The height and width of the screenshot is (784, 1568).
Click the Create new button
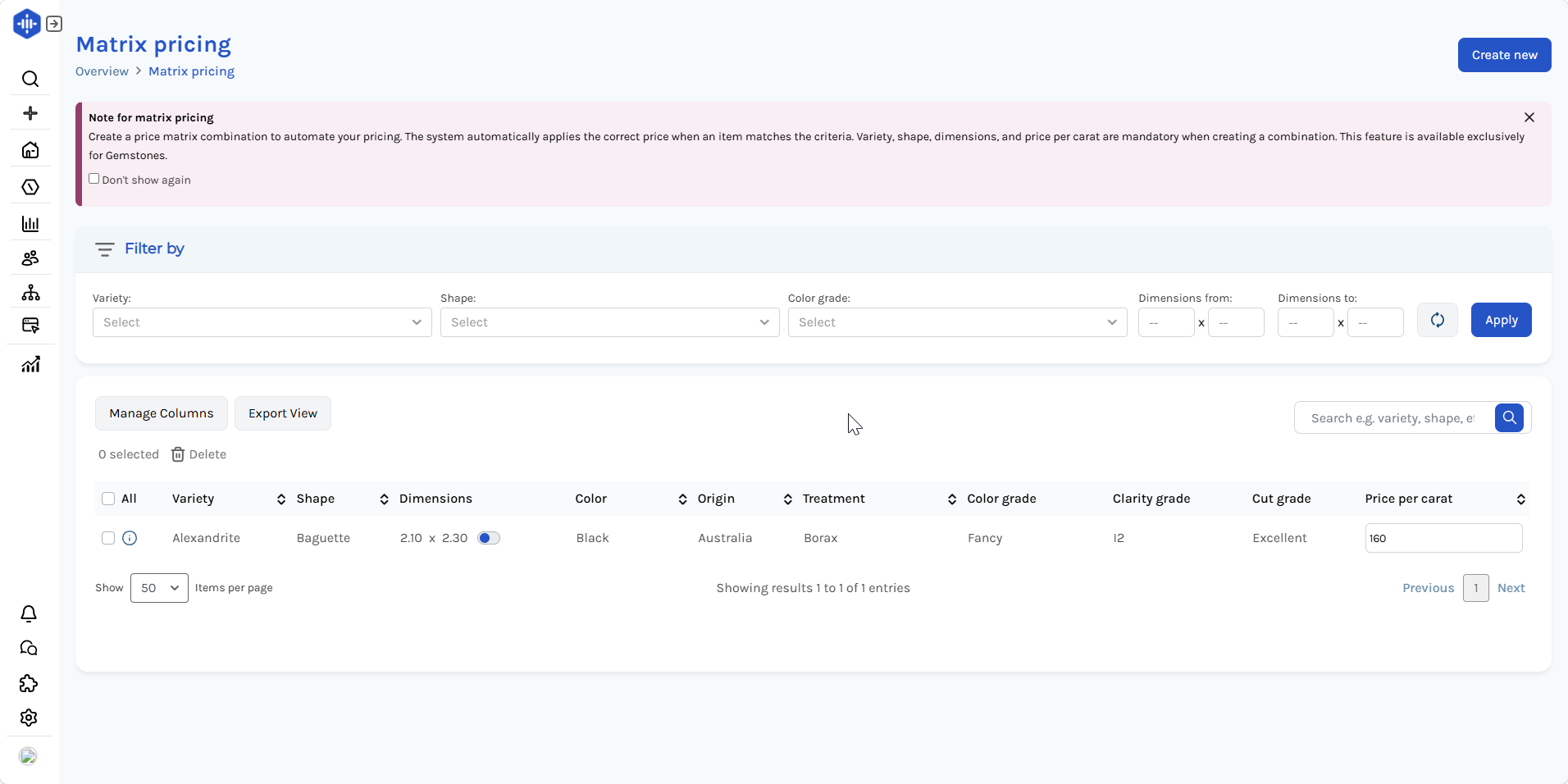click(1504, 55)
